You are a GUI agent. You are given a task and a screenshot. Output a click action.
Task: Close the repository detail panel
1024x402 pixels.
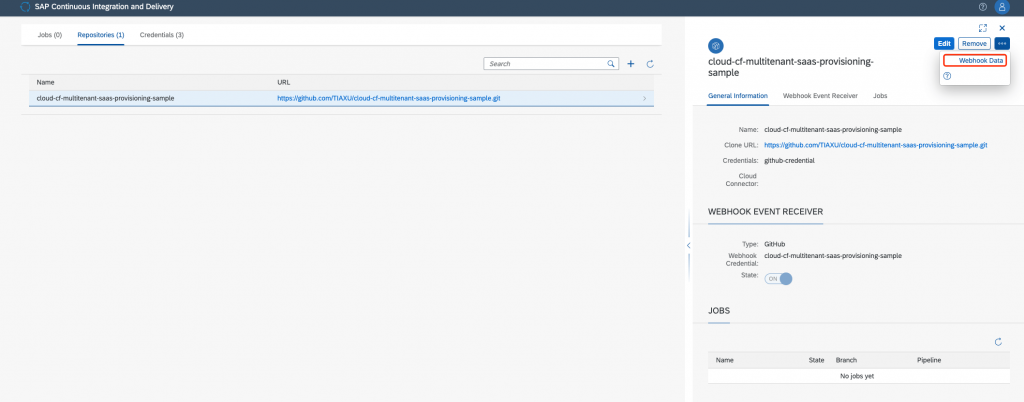point(1002,28)
